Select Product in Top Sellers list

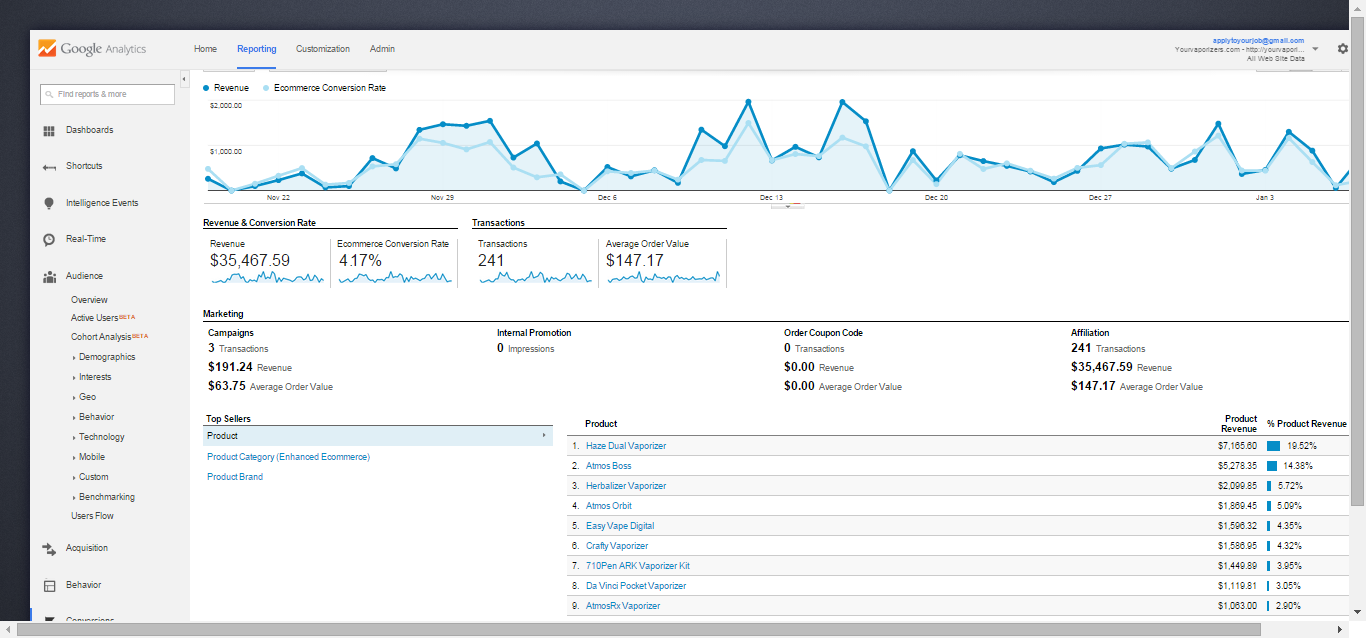pos(378,436)
